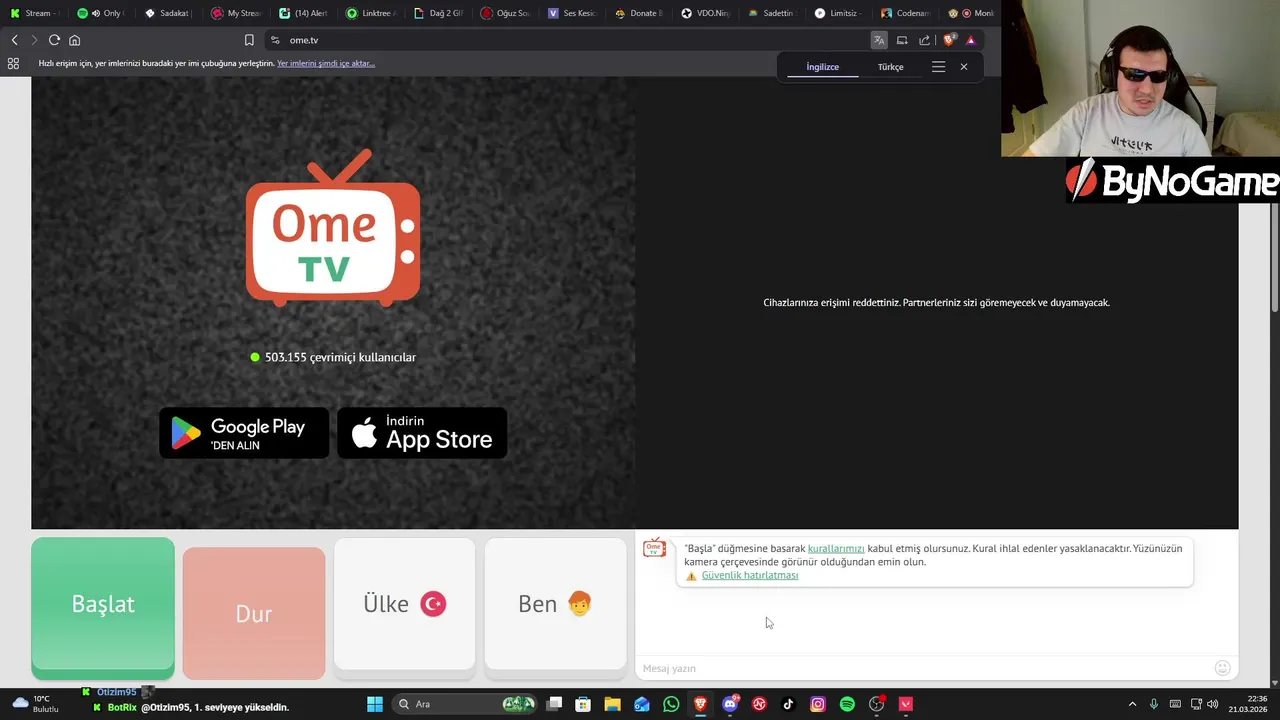This screenshot has height=720, width=1280.
Task: Go back using the browser back arrow
Action: (x=14, y=40)
